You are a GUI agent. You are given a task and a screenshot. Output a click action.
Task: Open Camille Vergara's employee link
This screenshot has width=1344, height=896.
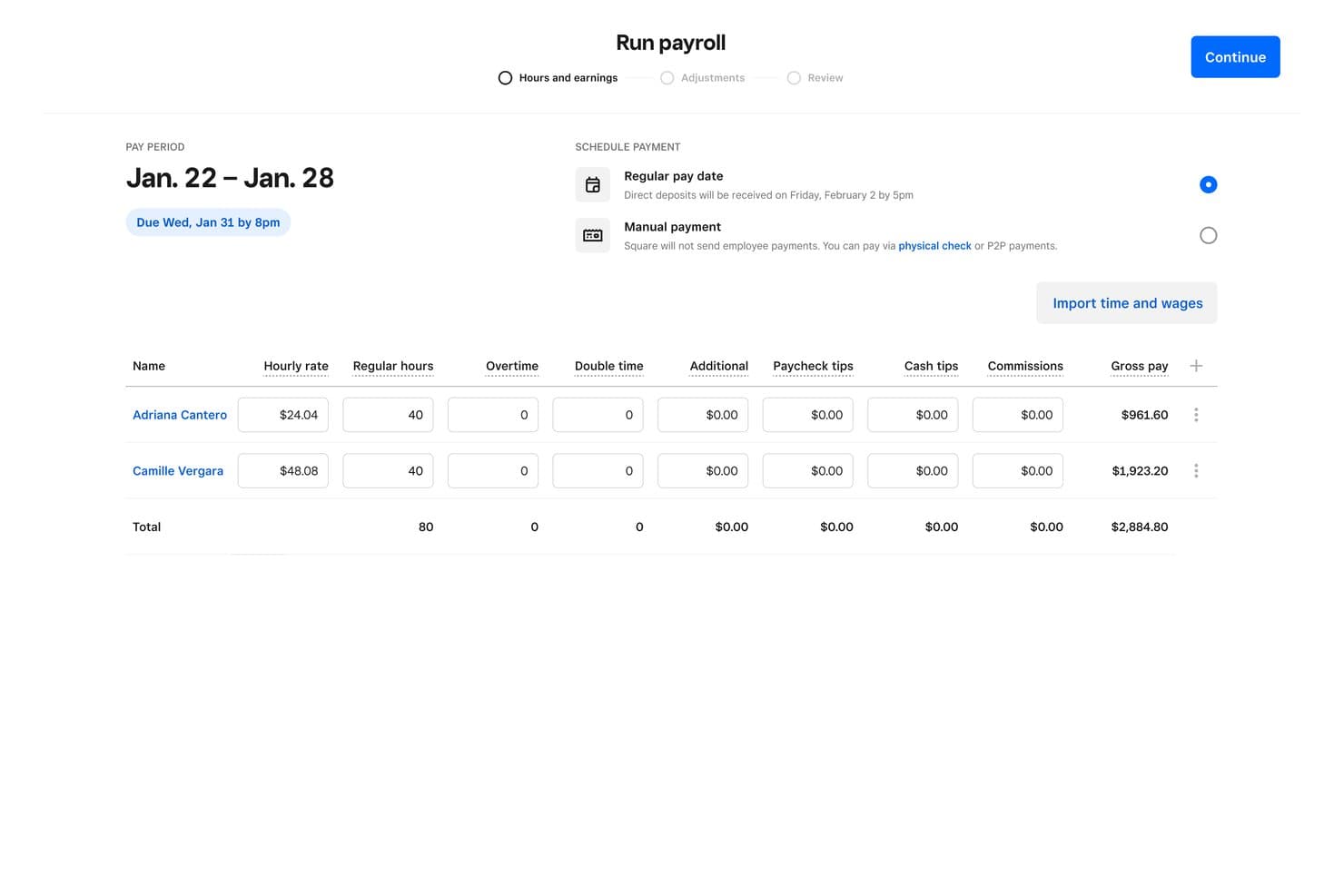coord(178,471)
